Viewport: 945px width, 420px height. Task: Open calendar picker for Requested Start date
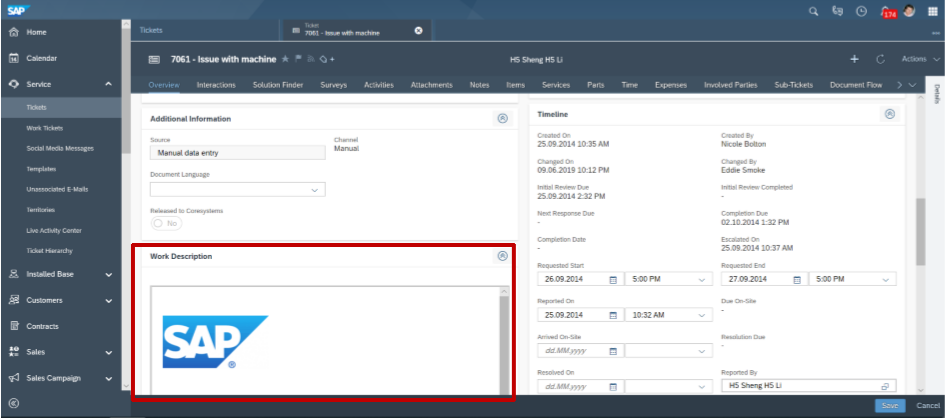613,280
